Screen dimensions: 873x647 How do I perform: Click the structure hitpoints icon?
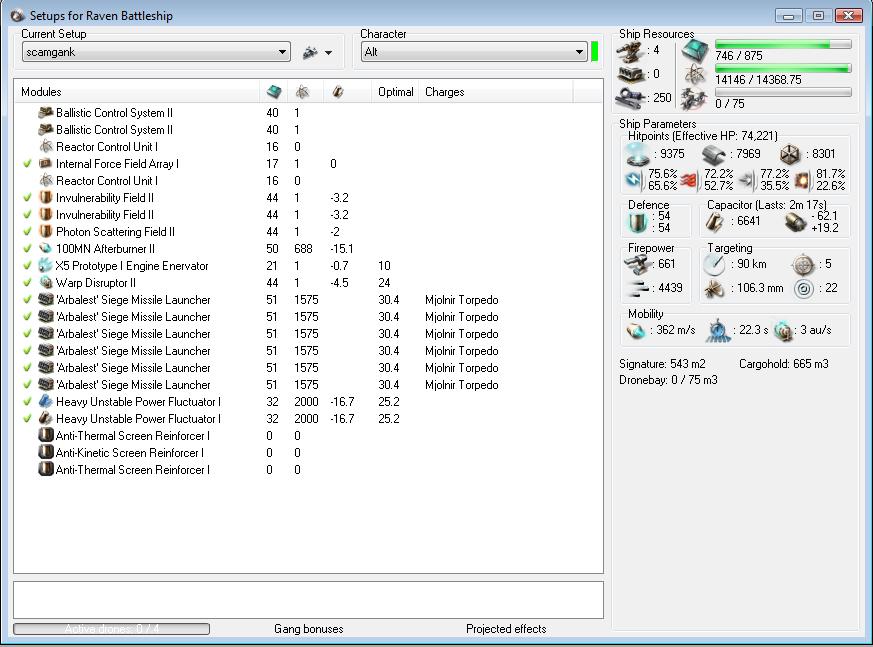(790, 155)
